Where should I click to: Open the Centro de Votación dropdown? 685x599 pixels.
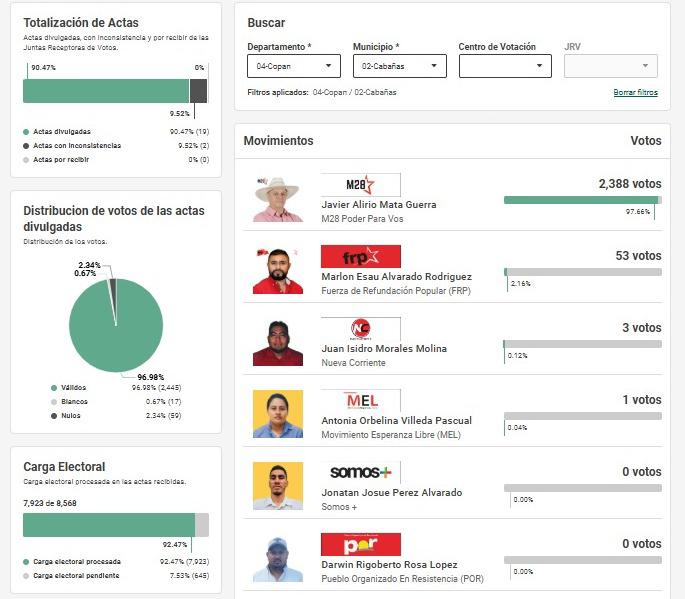[505, 66]
